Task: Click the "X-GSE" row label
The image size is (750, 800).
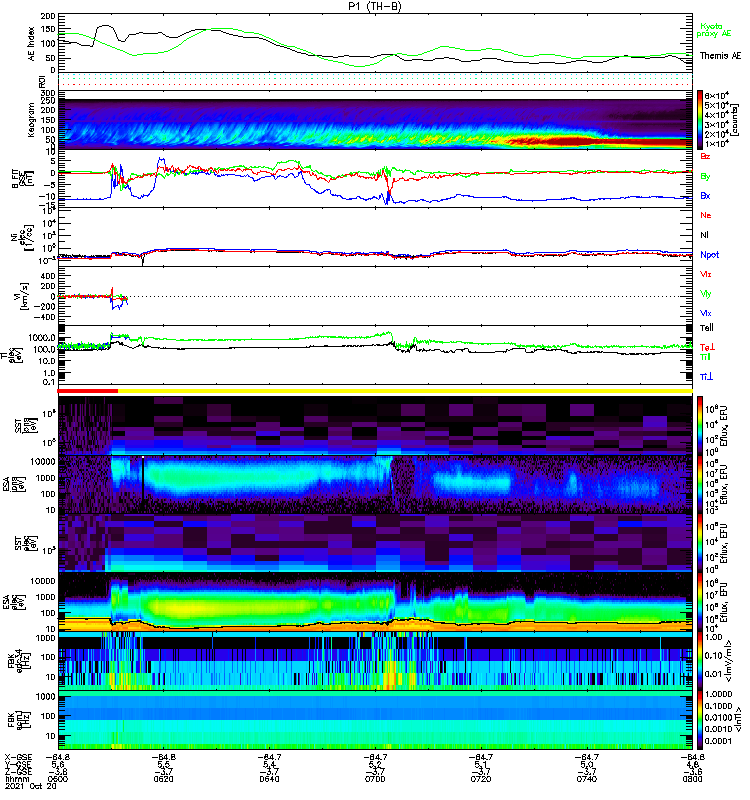Action: (x=18, y=757)
